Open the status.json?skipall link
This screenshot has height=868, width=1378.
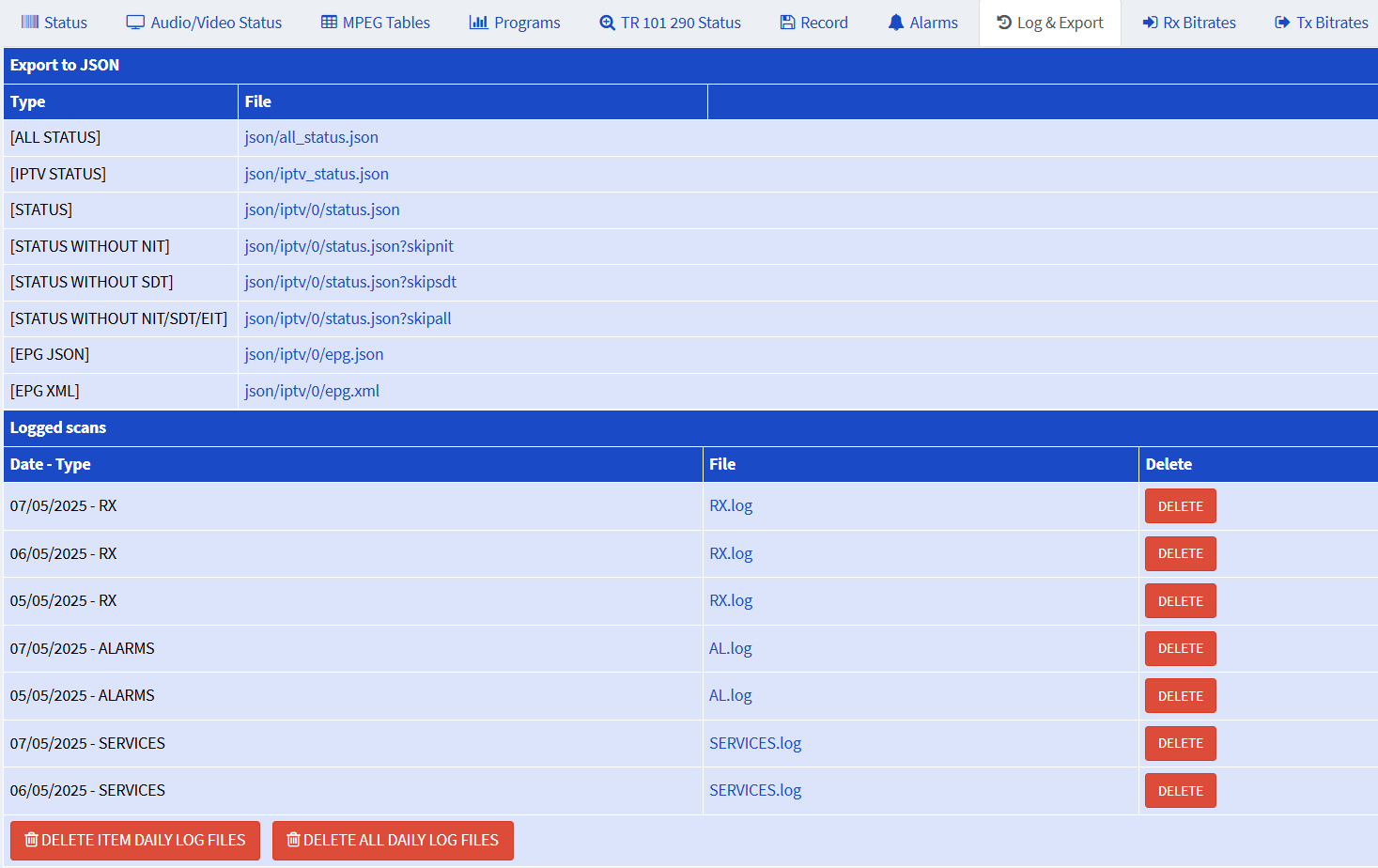point(348,318)
